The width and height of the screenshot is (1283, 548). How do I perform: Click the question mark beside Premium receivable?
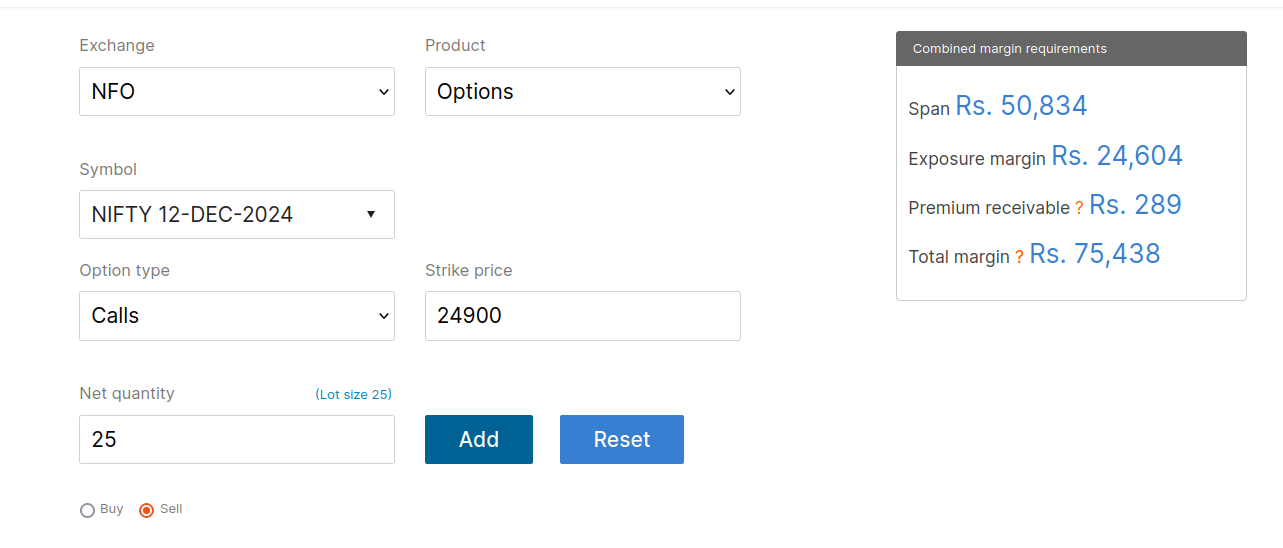[x=1079, y=208]
